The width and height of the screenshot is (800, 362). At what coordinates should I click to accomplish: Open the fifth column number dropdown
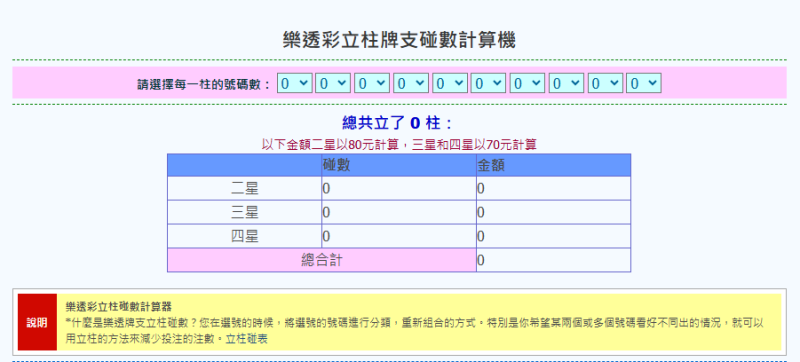click(449, 83)
